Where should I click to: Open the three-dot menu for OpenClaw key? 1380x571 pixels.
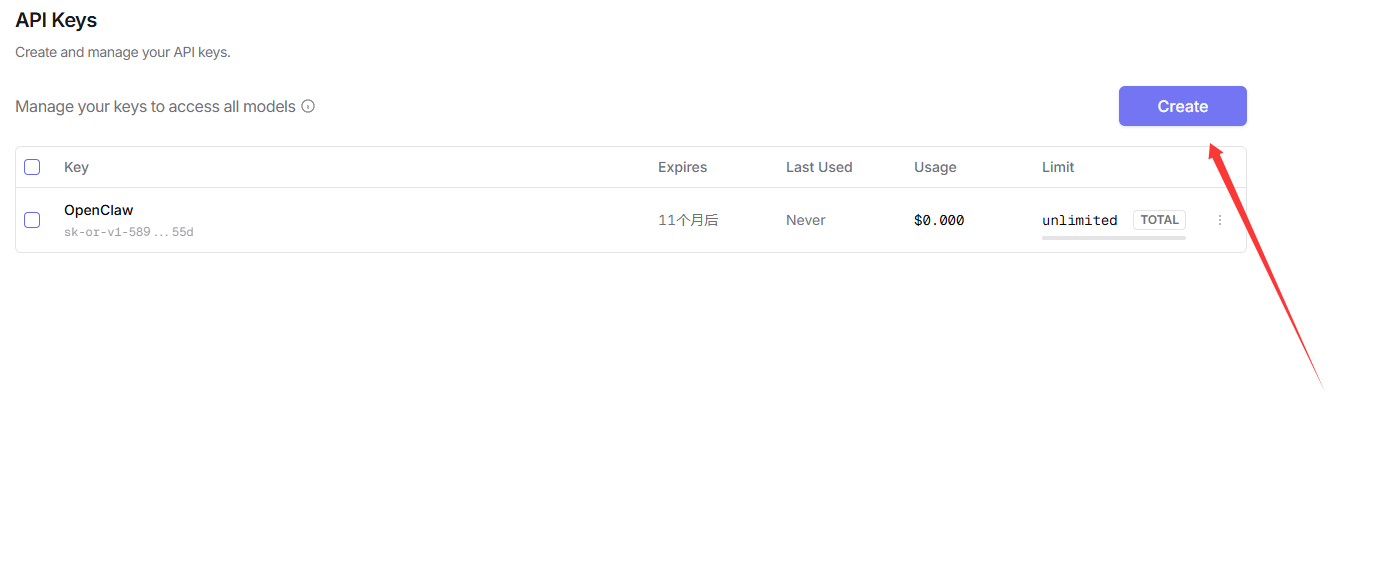pyautogui.click(x=1220, y=220)
